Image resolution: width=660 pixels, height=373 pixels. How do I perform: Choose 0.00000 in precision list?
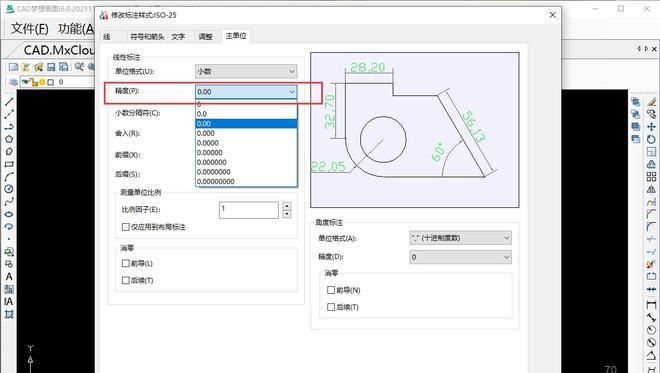pyautogui.click(x=246, y=152)
